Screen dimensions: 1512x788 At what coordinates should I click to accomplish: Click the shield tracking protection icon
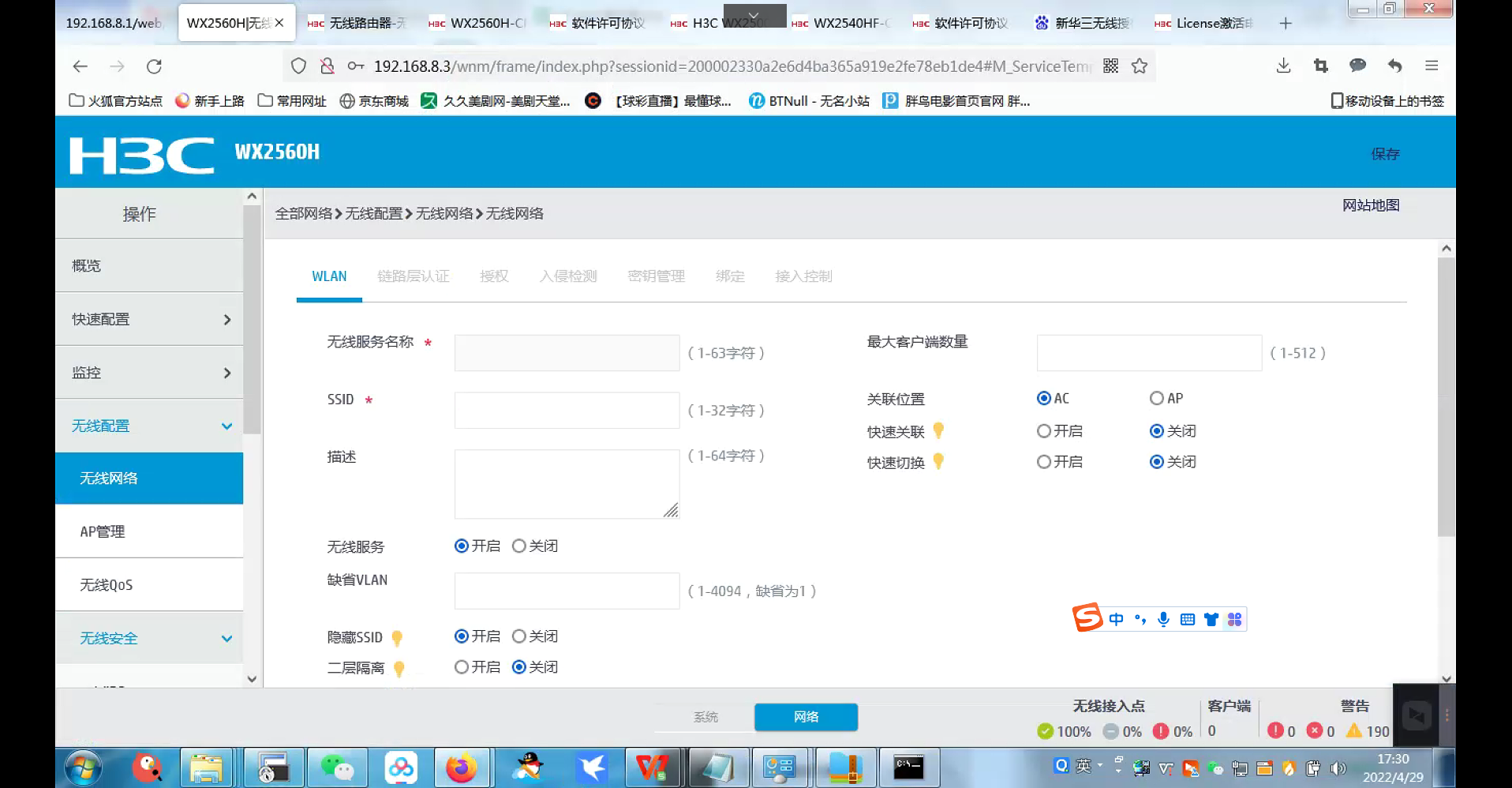tap(298, 66)
